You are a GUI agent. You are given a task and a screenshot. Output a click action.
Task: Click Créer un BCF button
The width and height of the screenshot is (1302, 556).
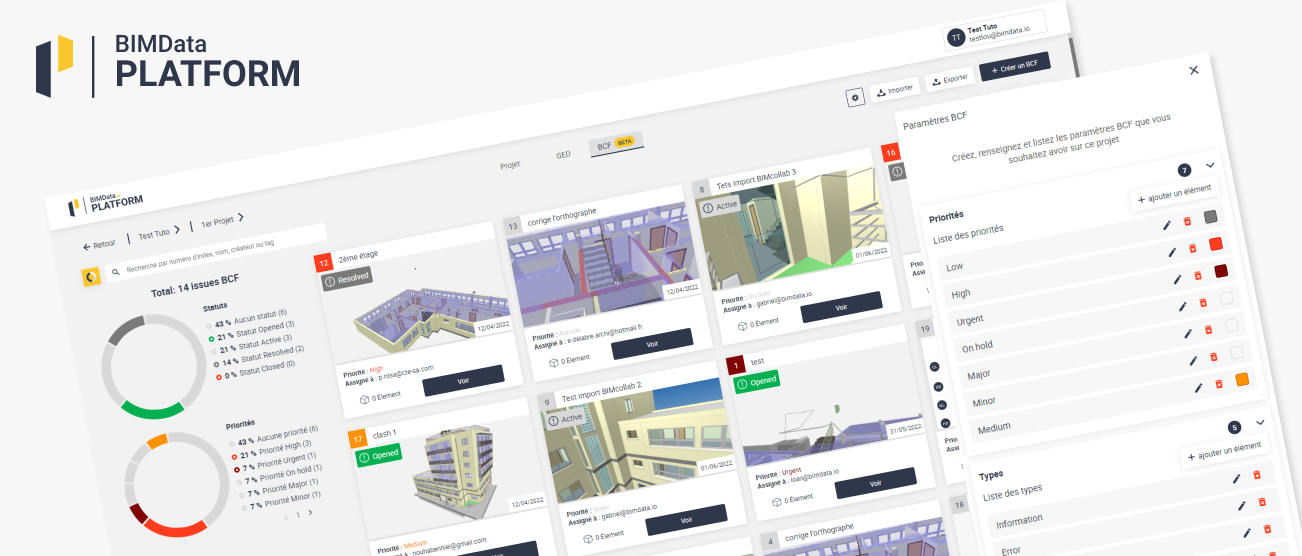coord(1015,68)
